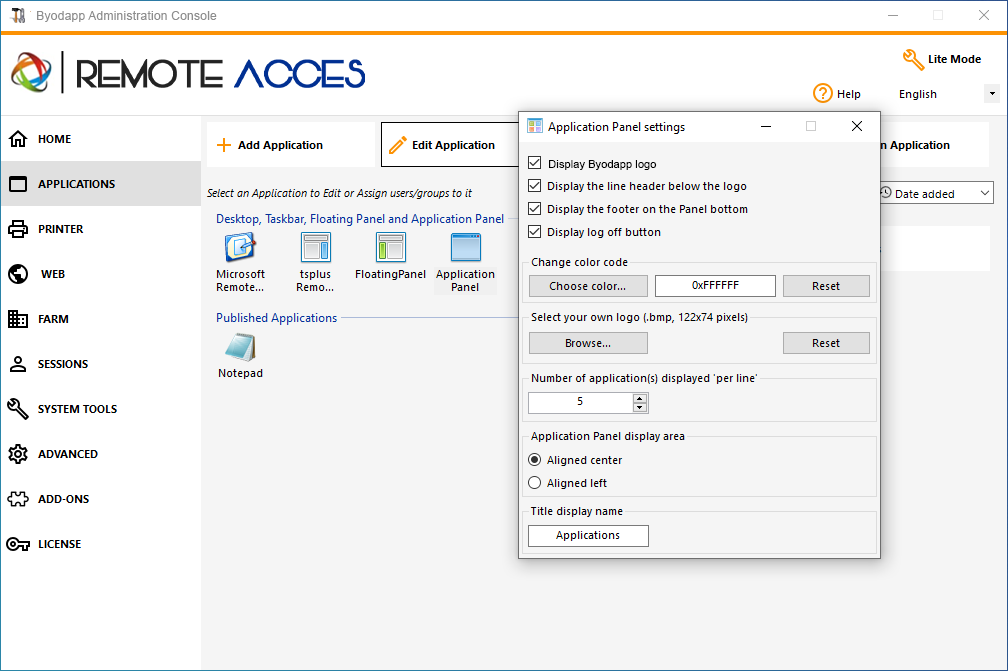The width and height of the screenshot is (1008, 671).
Task: Open the English language dropdown
Action: [992, 94]
